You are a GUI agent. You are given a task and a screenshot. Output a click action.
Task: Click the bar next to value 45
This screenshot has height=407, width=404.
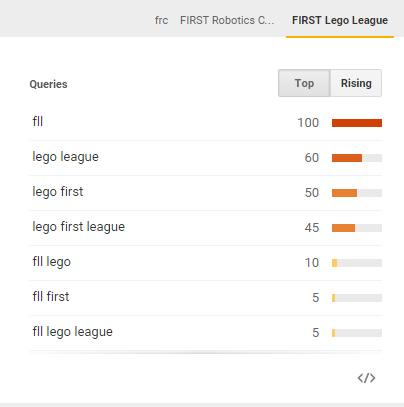(x=357, y=228)
